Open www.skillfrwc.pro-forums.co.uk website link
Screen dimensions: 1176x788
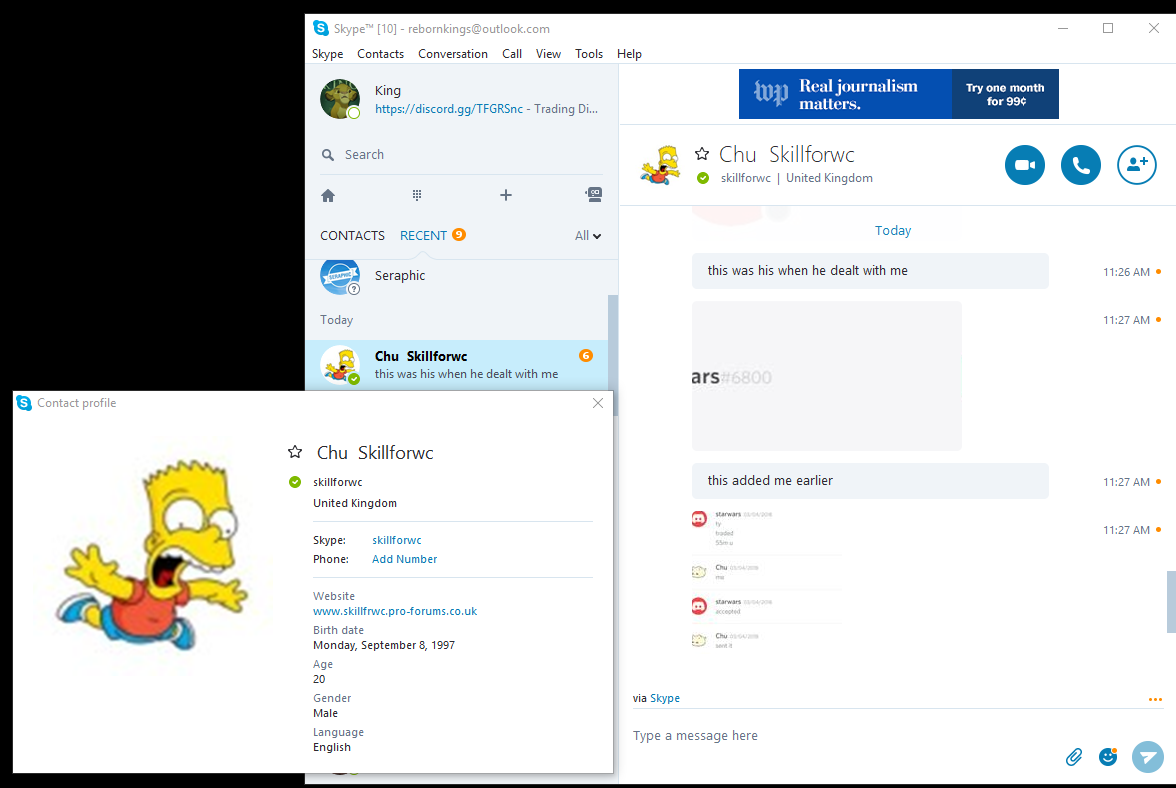(394, 611)
